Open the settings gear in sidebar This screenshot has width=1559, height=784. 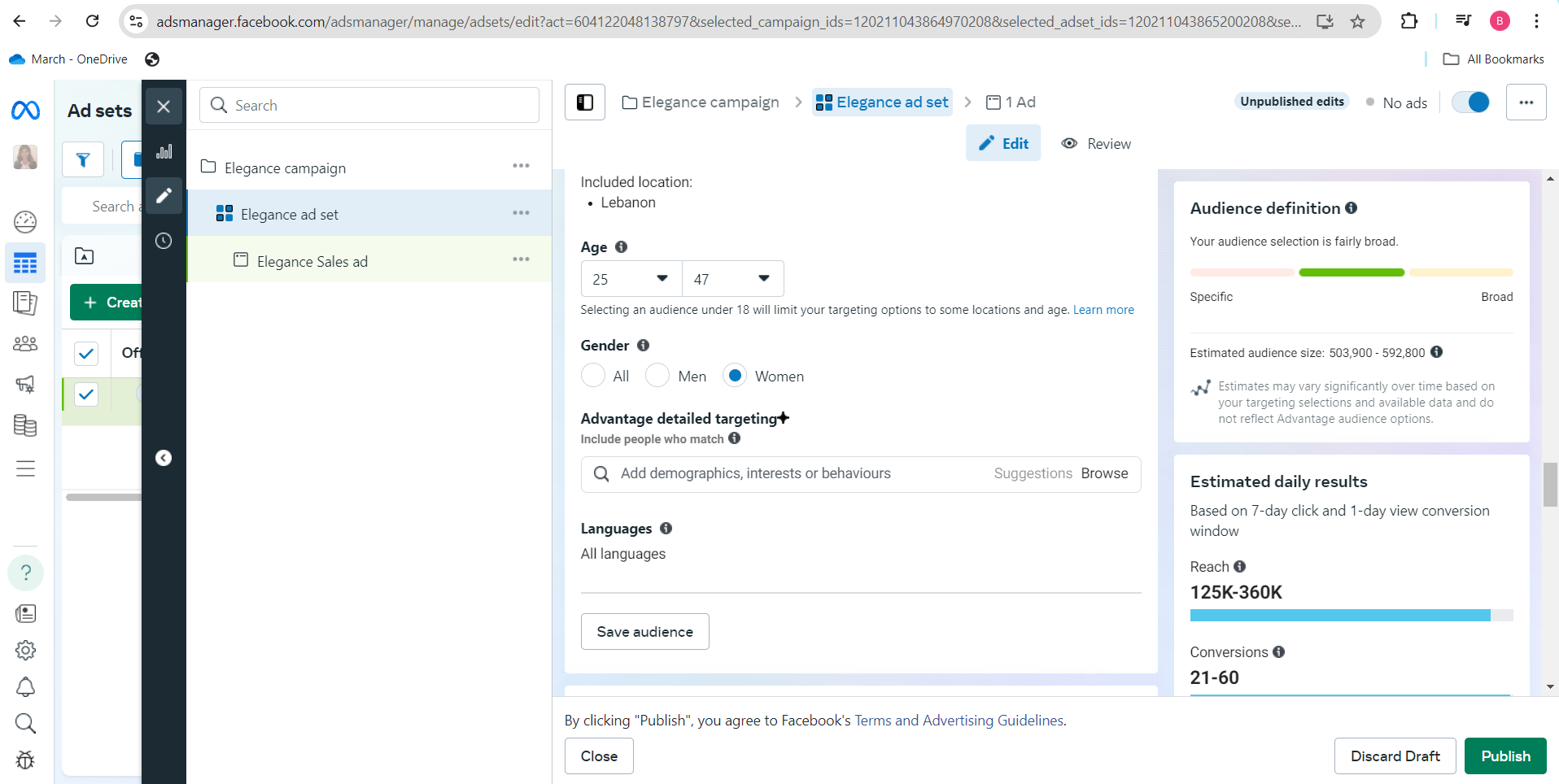click(25, 650)
